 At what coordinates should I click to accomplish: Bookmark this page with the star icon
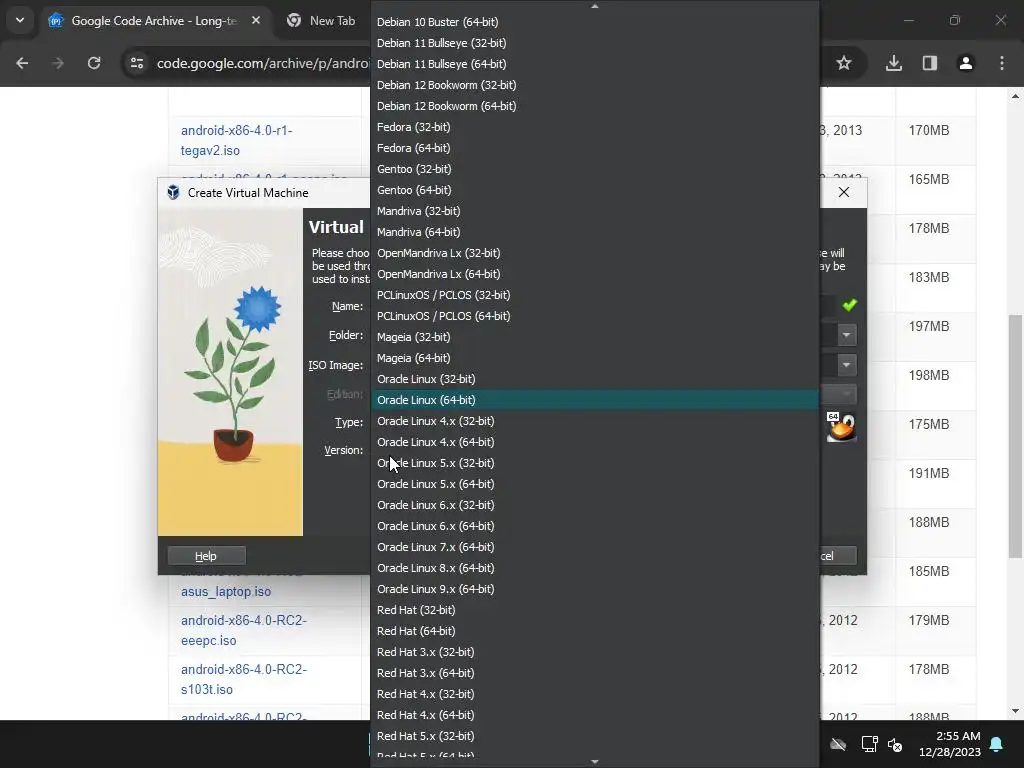(844, 63)
